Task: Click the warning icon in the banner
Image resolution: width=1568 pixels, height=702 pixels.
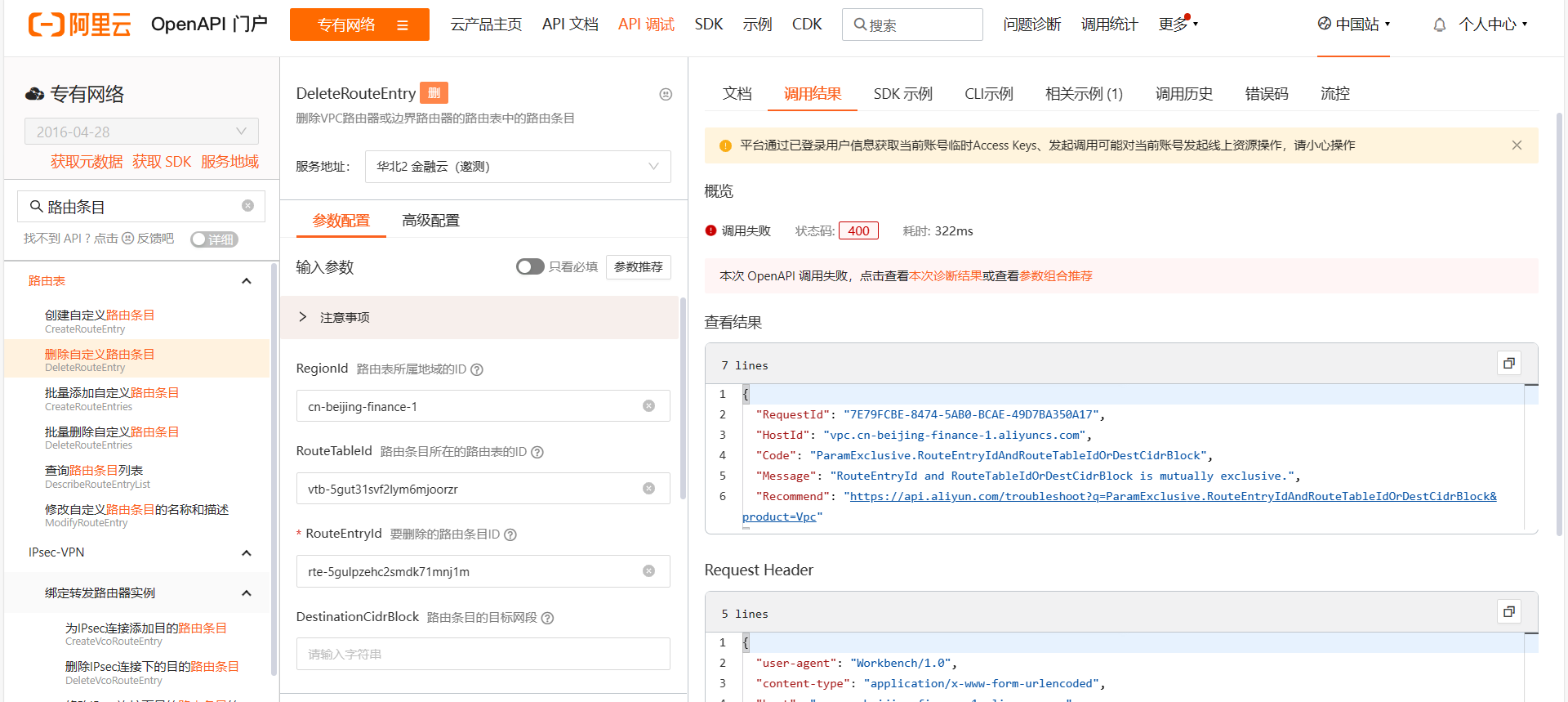Action: tap(725, 145)
